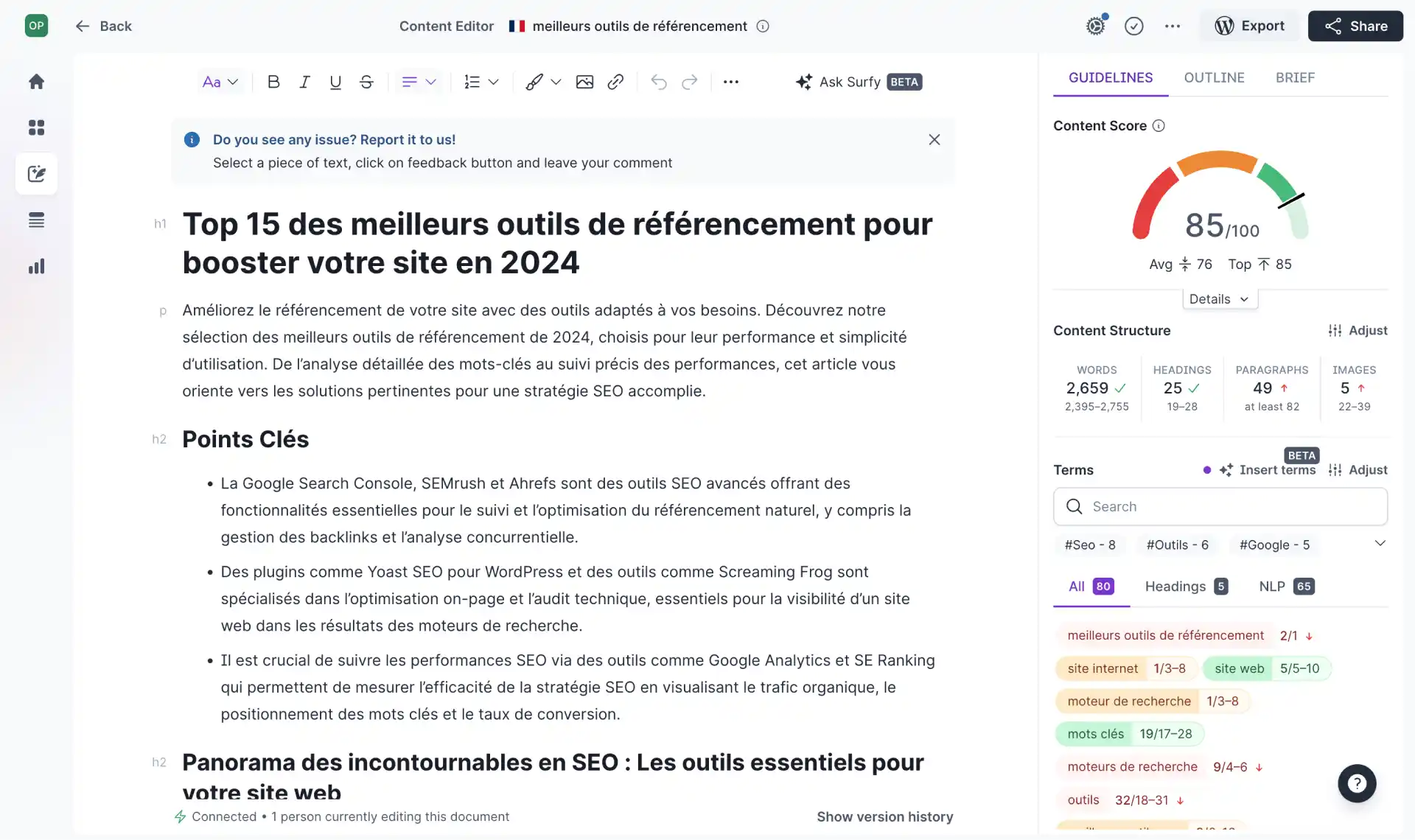This screenshot has width=1415, height=840.
Task: Select the Content Editor icon in sidebar
Action: pyautogui.click(x=36, y=174)
